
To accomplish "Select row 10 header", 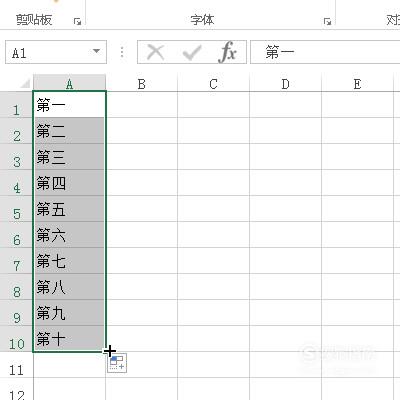I will 16,339.
